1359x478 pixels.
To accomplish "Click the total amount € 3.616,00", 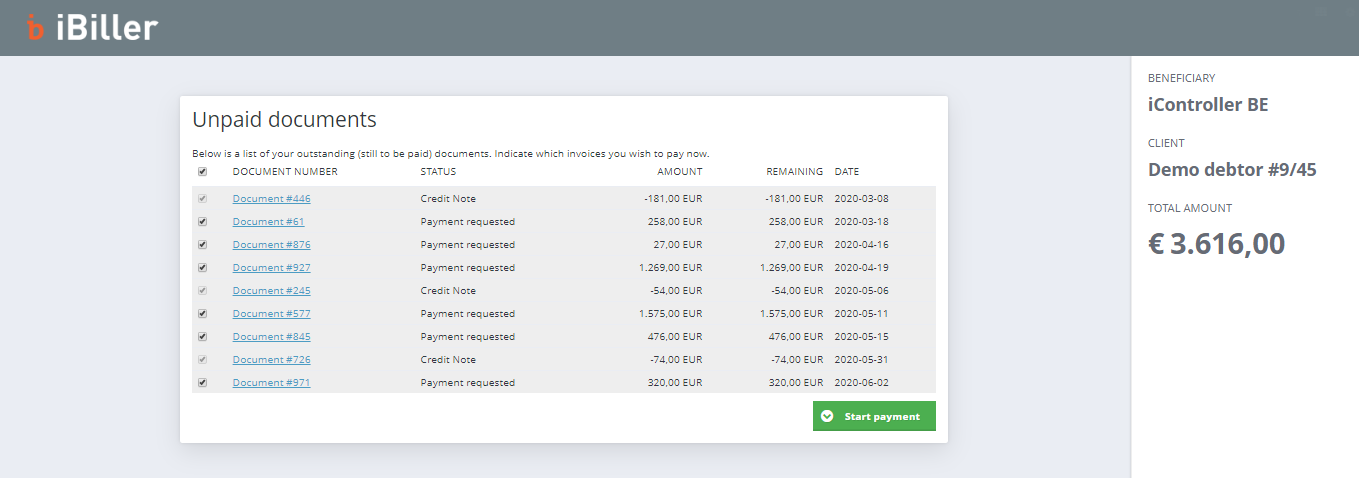I will [1216, 243].
